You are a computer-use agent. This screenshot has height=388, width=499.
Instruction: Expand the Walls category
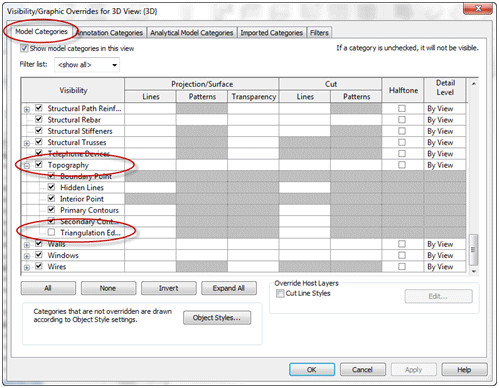click(27, 245)
